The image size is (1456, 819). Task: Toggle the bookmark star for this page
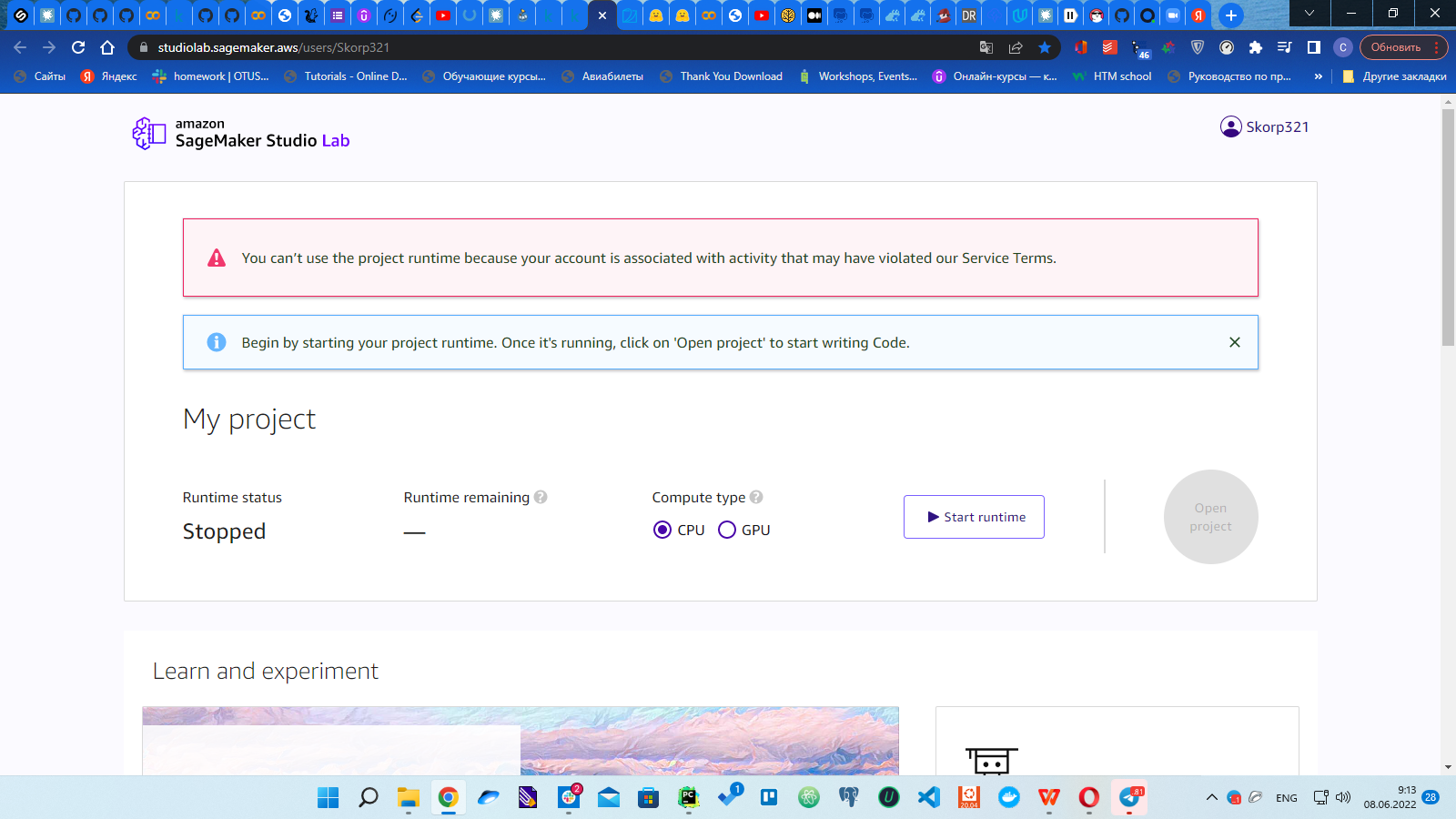pyautogui.click(x=1045, y=47)
